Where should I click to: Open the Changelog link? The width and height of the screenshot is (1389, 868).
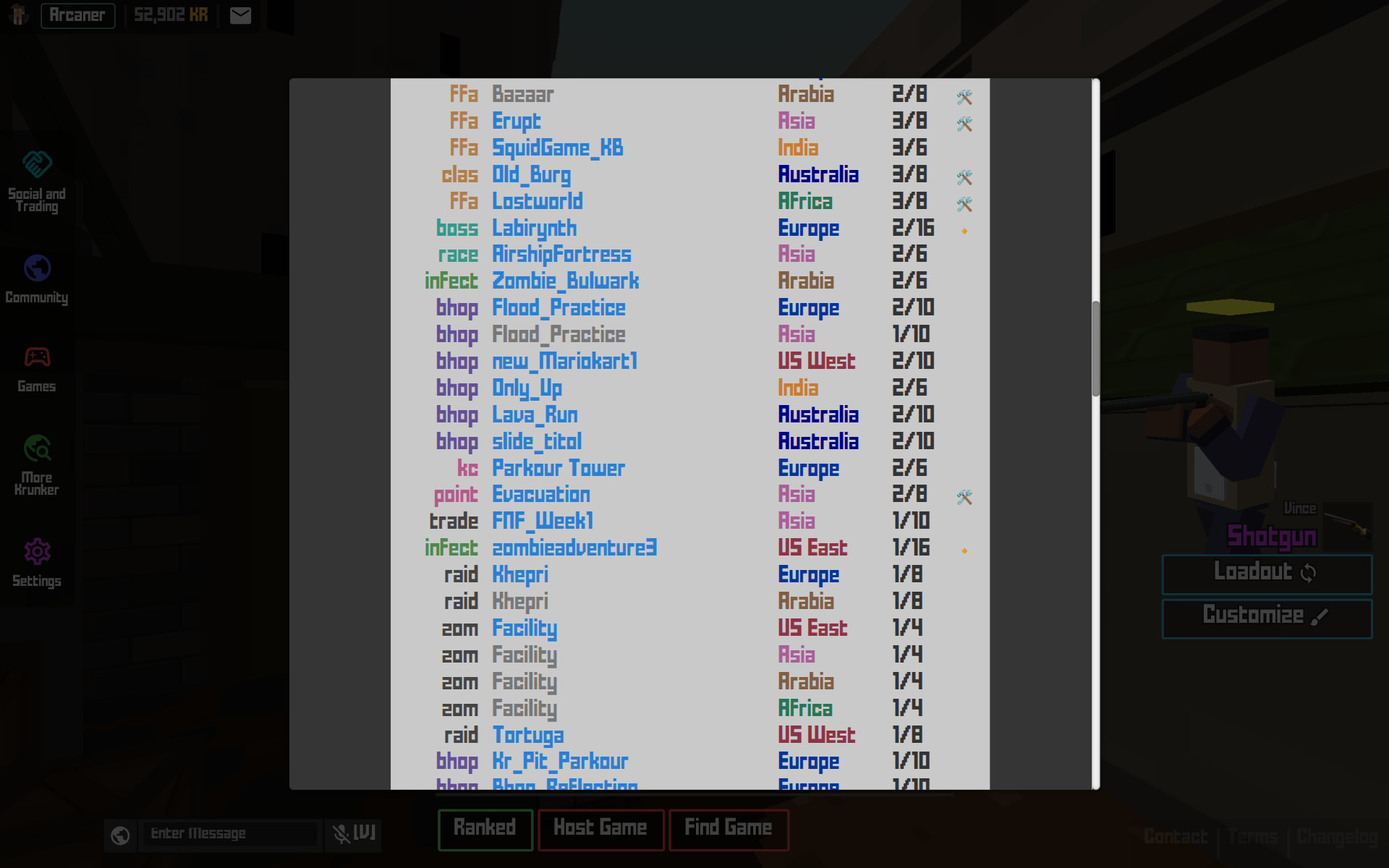(x=1336, y=837)
